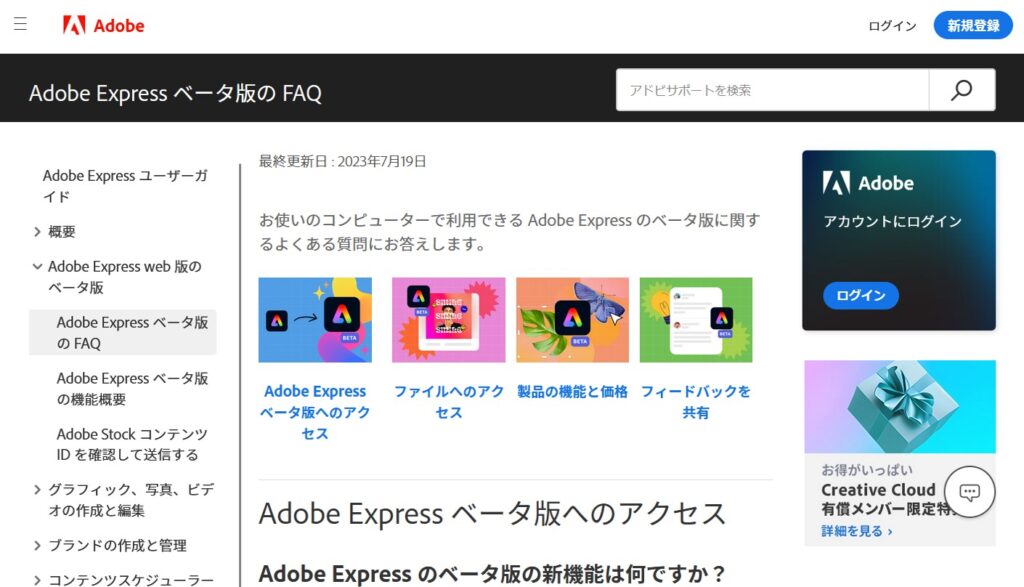1024x587 pixels.
Task: Open the フィードバックを共有 text link
Action: point(696,402)
